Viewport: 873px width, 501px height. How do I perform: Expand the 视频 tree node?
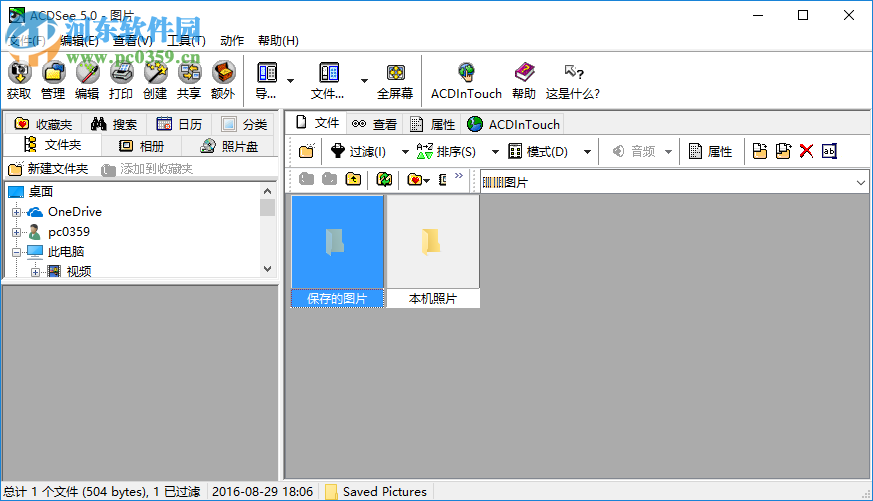click(35, 272)
